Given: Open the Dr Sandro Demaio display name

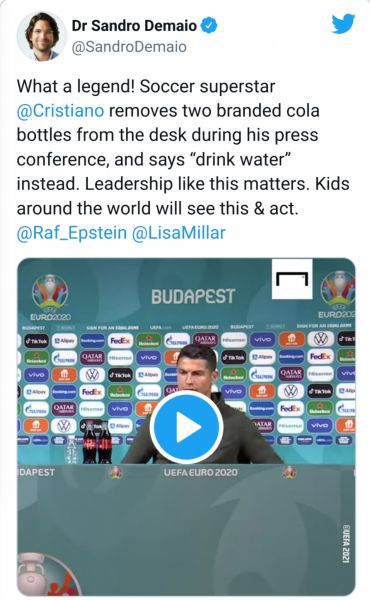Looking at the screenshot, I should tap(134, 26).
